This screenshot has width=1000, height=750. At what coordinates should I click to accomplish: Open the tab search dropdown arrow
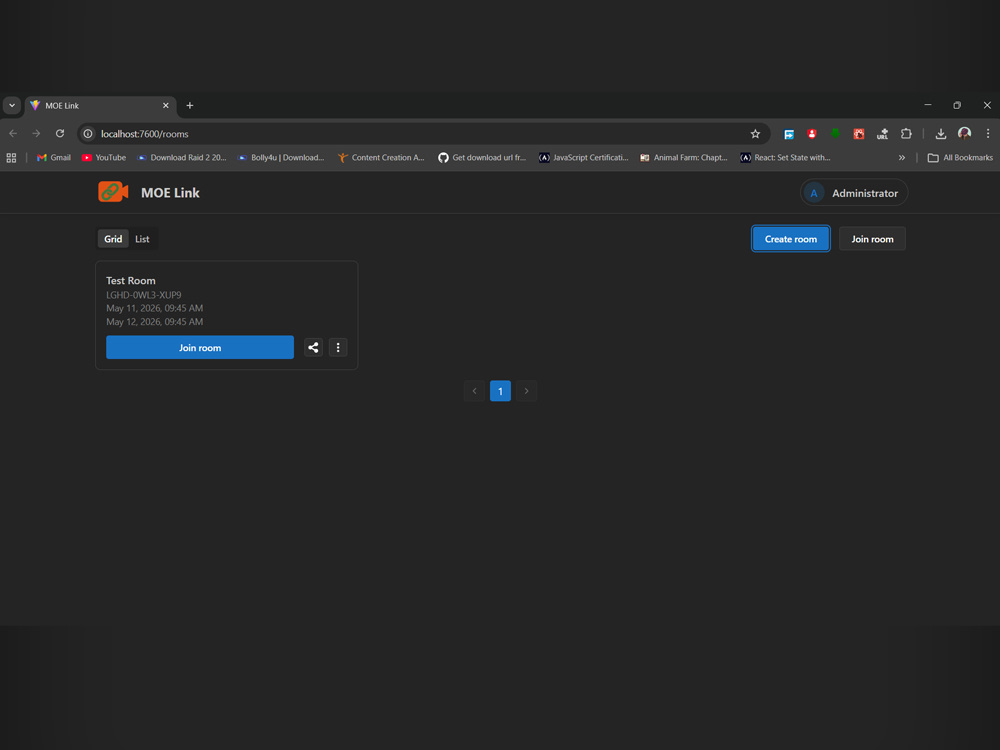pos(12,106)
